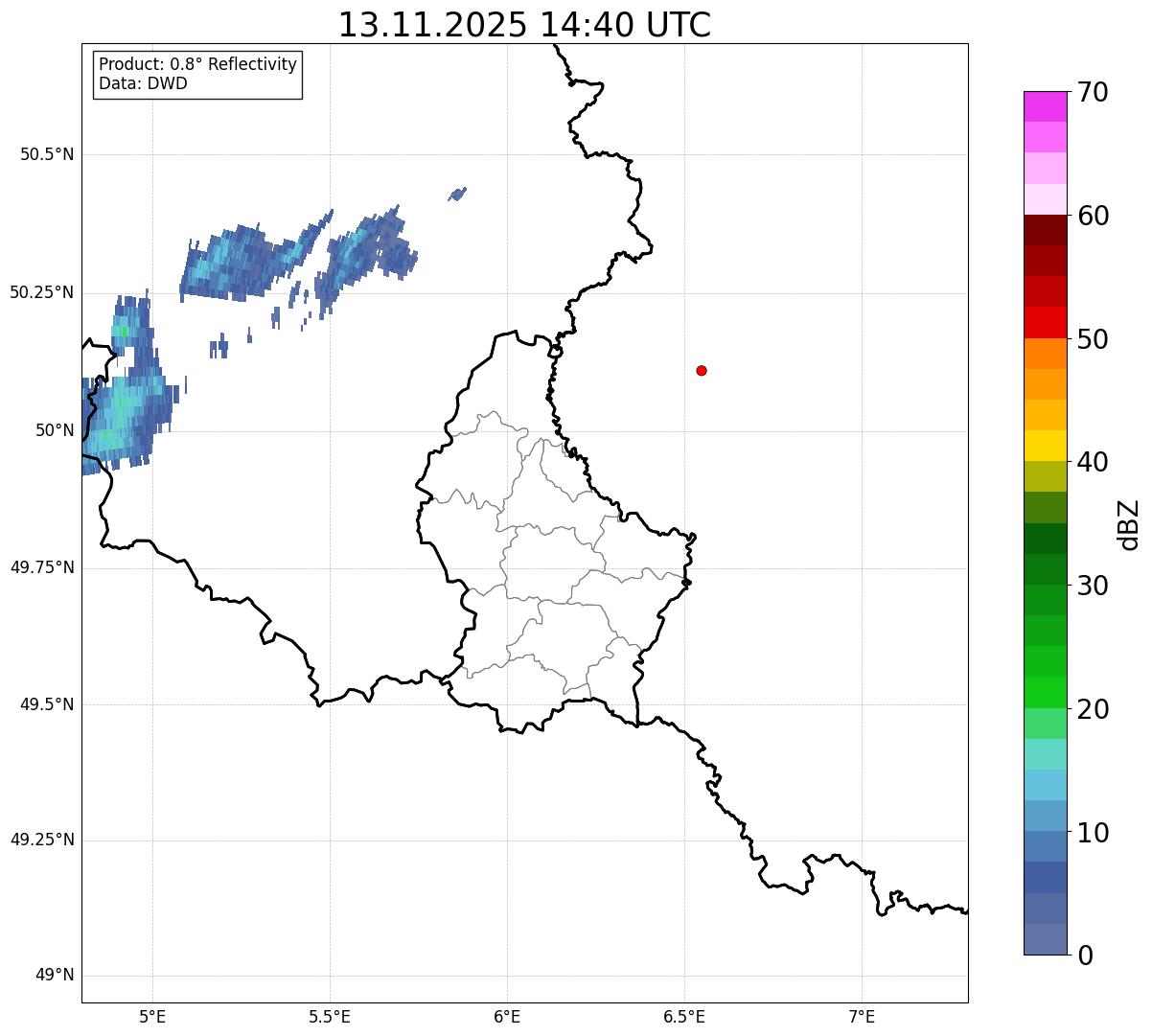Image resolution: width=1152 pixels, height=1036 pixels.
Task: Click the Product: 0.8° Reflectivity label
Action: pyautogui.click(x=198, y=64)
